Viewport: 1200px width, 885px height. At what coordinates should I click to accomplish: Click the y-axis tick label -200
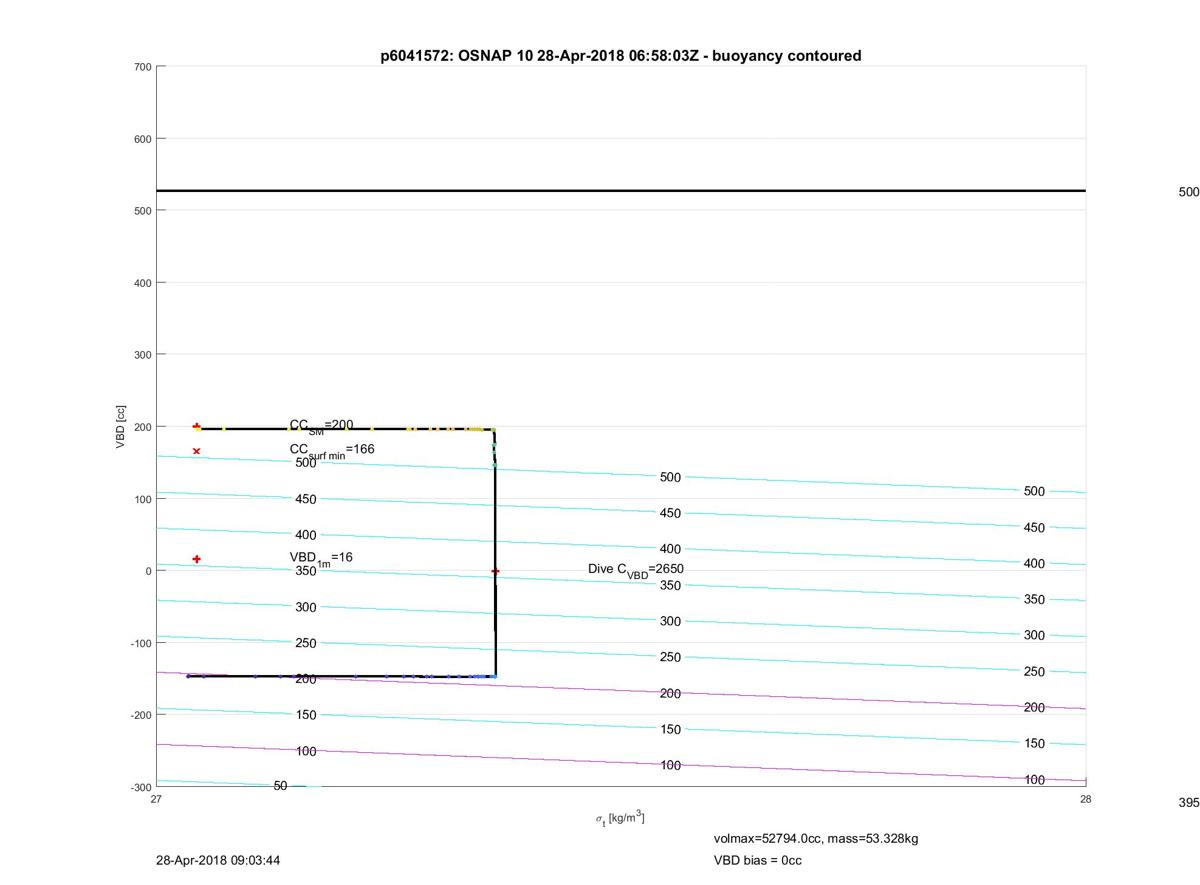click(x=140, y=715)
